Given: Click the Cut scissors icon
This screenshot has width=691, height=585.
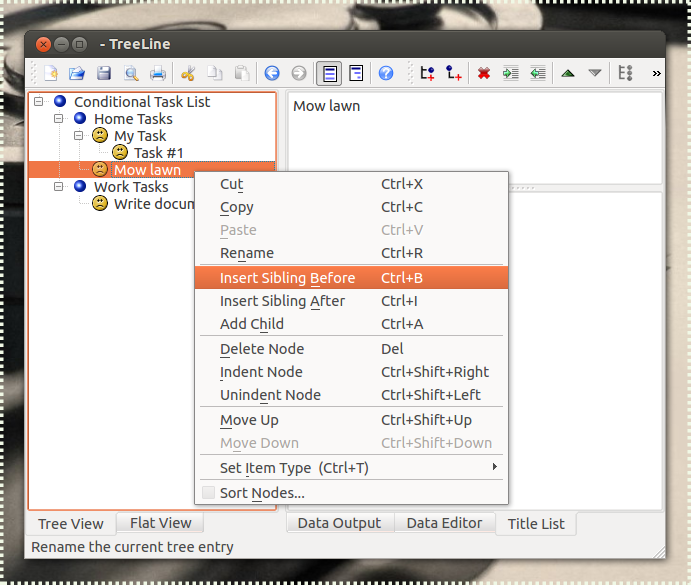Looking at the screenshot, I should tap(188, 73).
